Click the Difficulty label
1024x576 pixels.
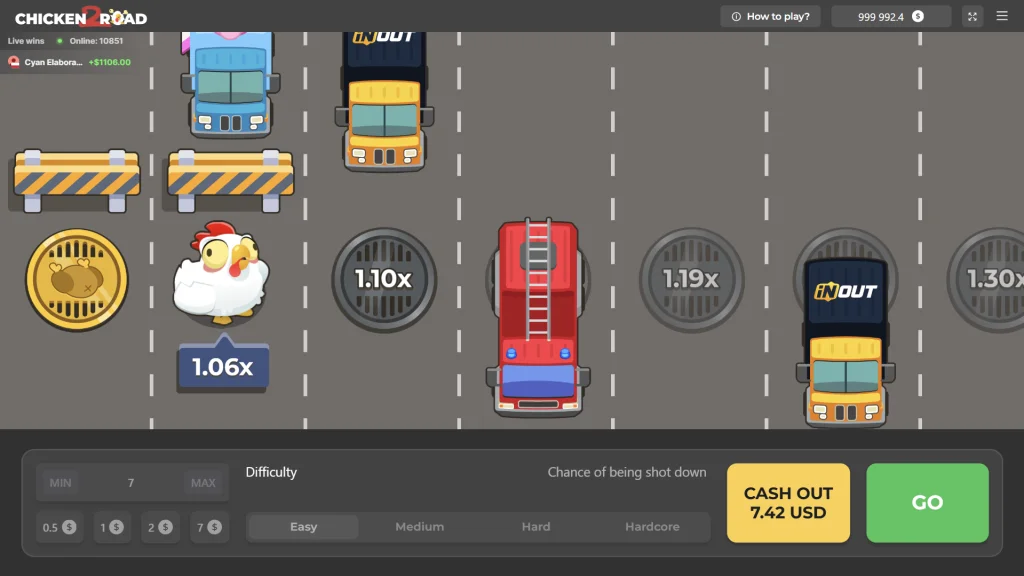tap(271, 472)
